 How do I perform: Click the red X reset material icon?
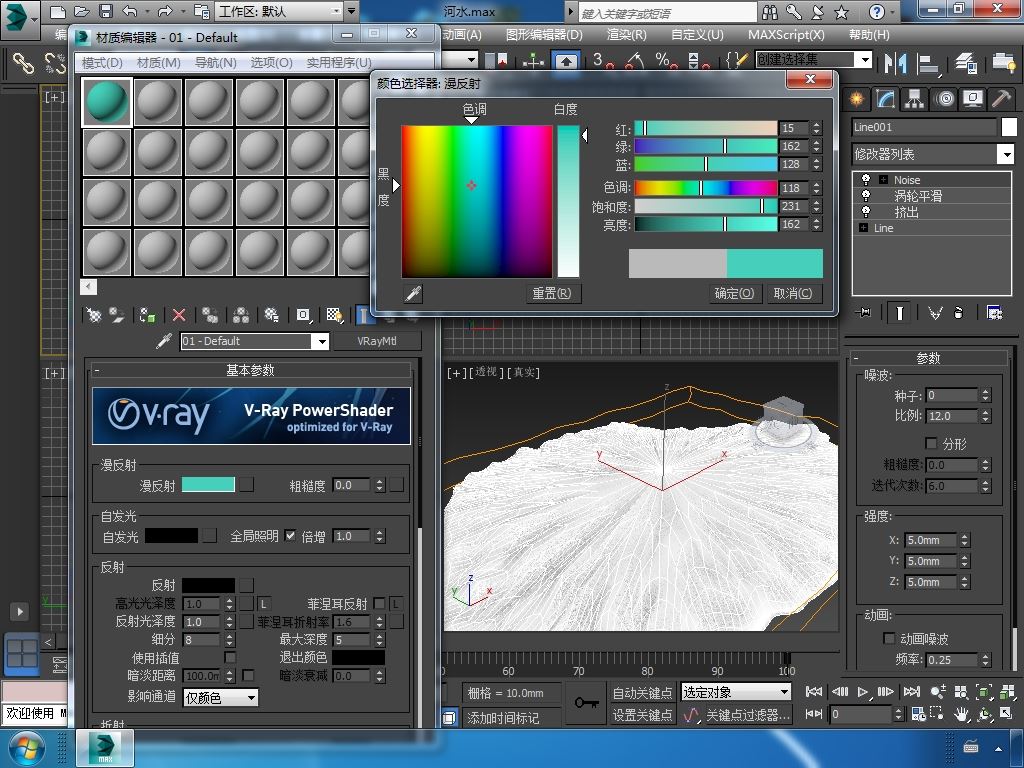179,315
